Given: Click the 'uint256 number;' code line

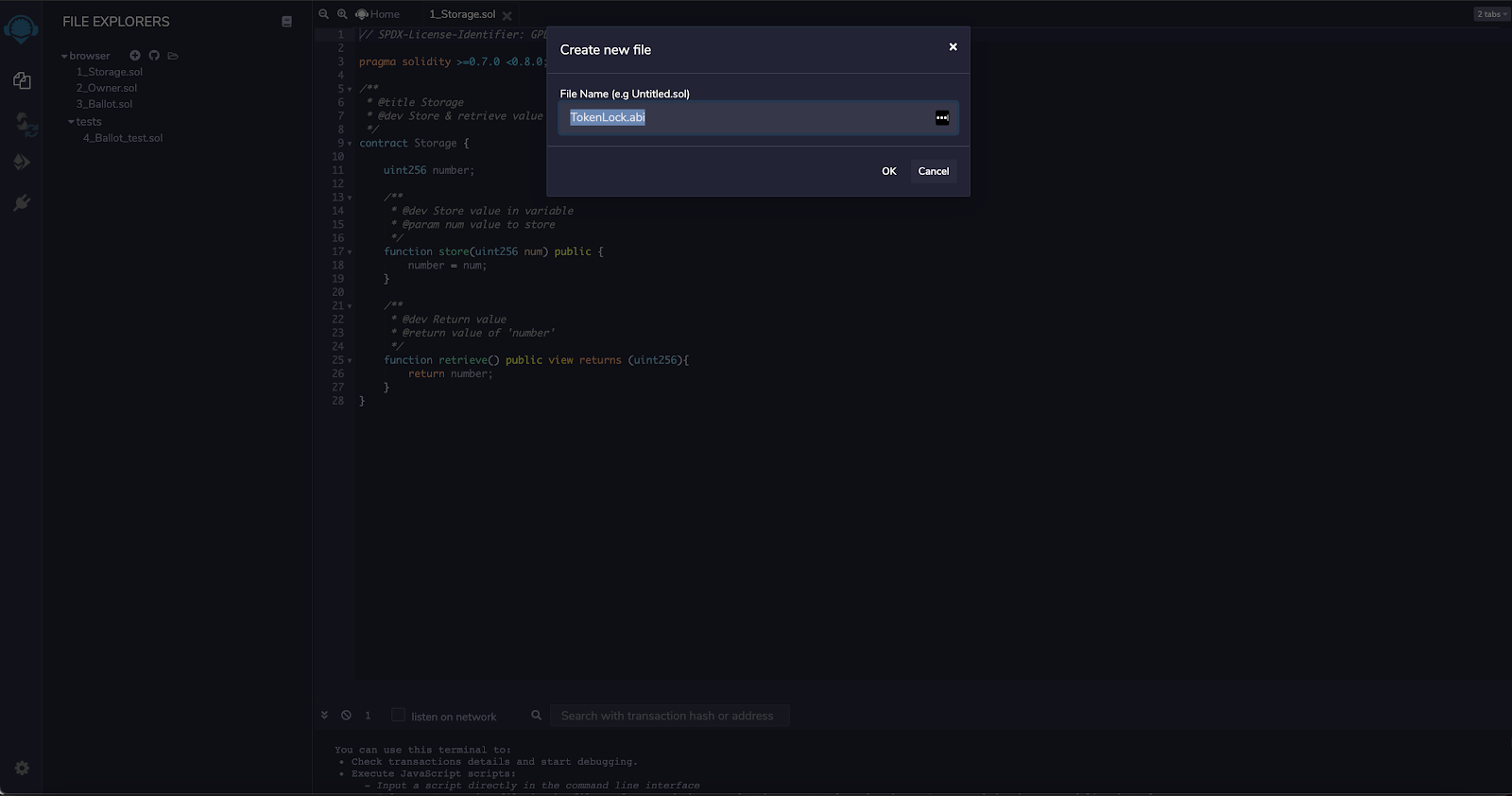Looking at the screenshot, I should pyautogui.click(x=429, y=170).
